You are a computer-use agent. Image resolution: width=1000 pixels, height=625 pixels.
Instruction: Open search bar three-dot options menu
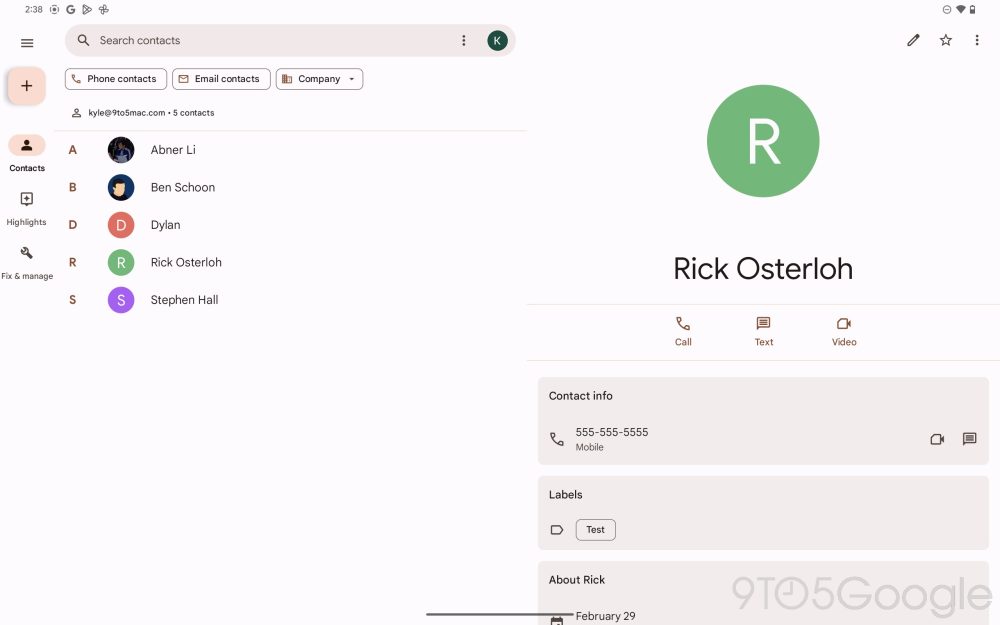463,41
